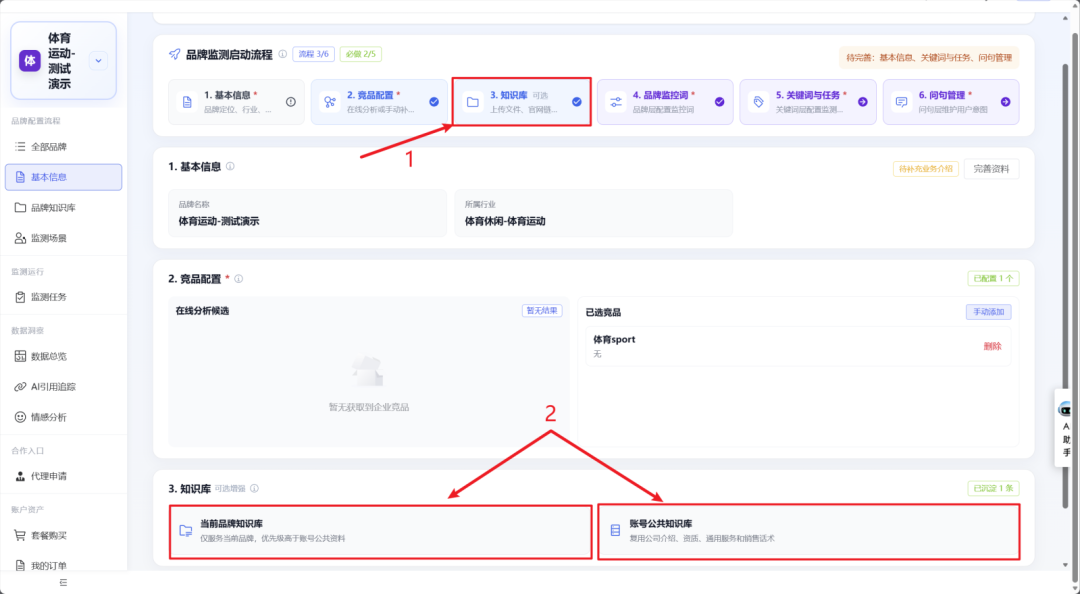Click the AI引用追踪 link icon

(20, 387)
